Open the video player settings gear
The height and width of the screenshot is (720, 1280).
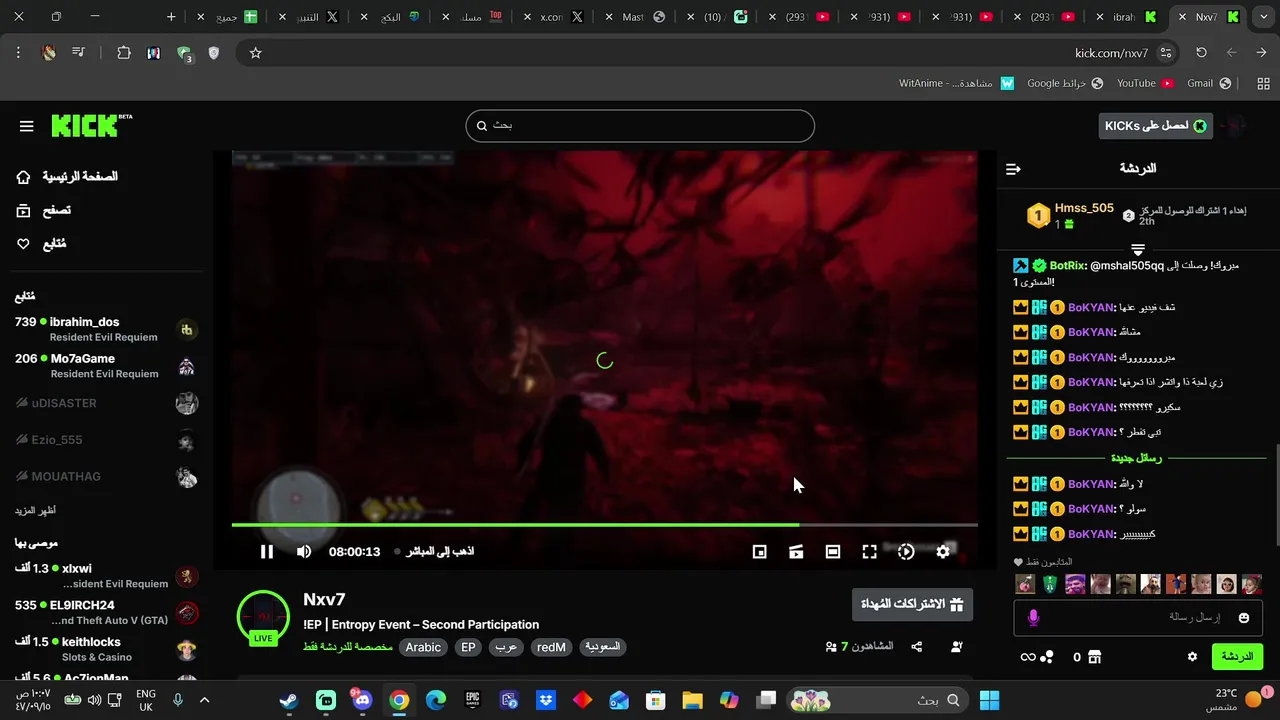[943, 551]
